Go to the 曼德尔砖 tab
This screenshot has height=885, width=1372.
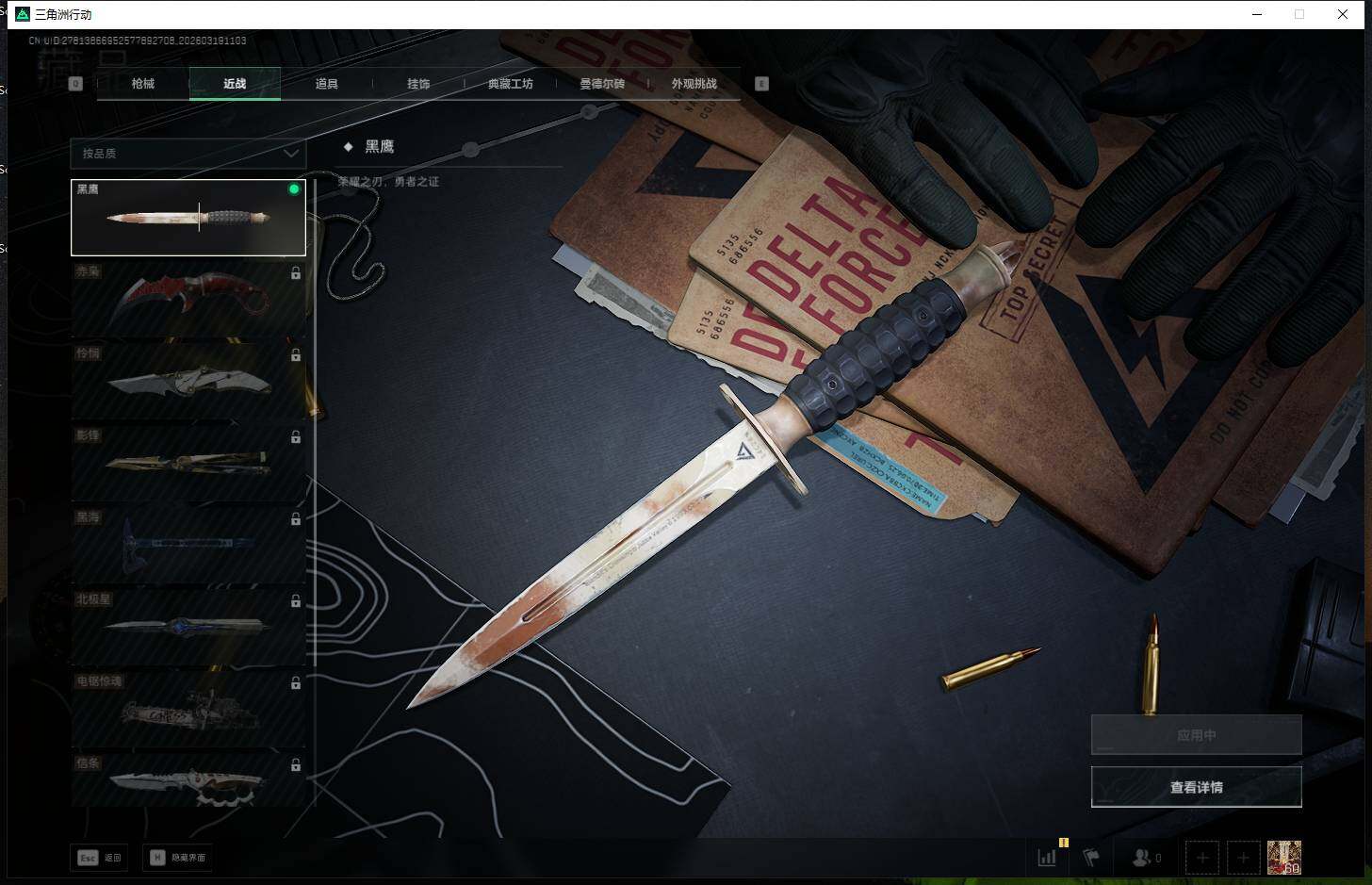602,84
